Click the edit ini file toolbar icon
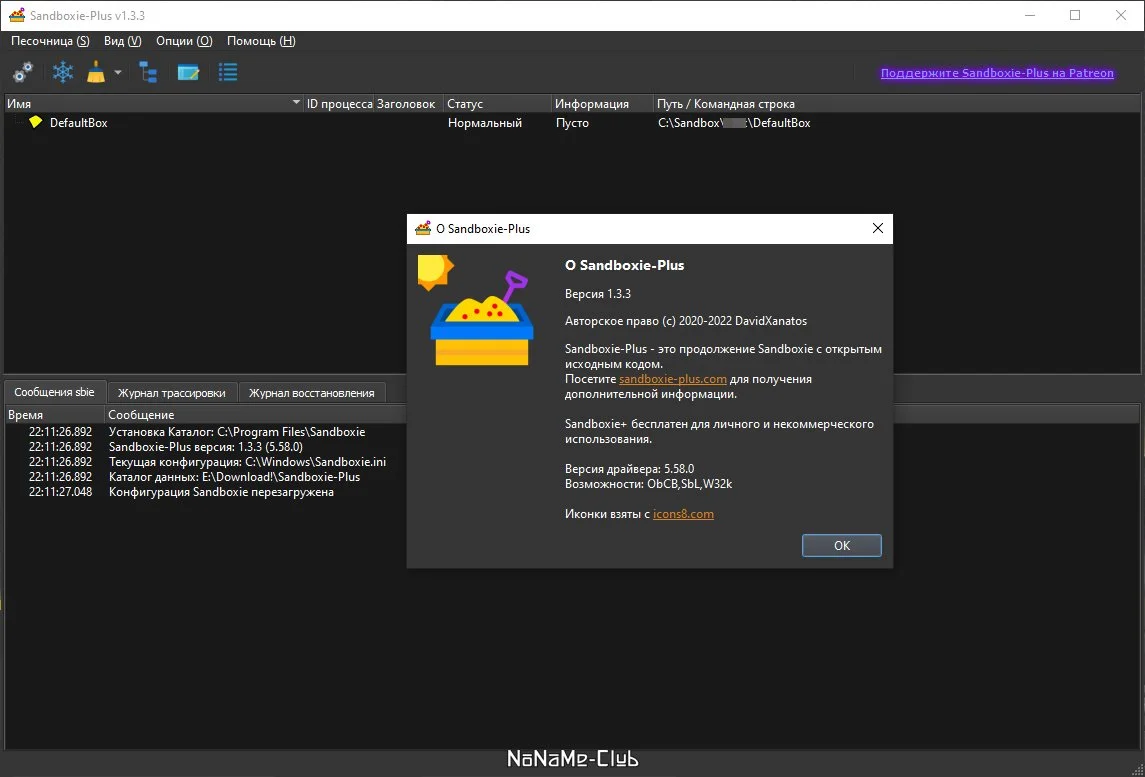Image resolution: width=1145 pixels, height=777 pixels. 188,72
